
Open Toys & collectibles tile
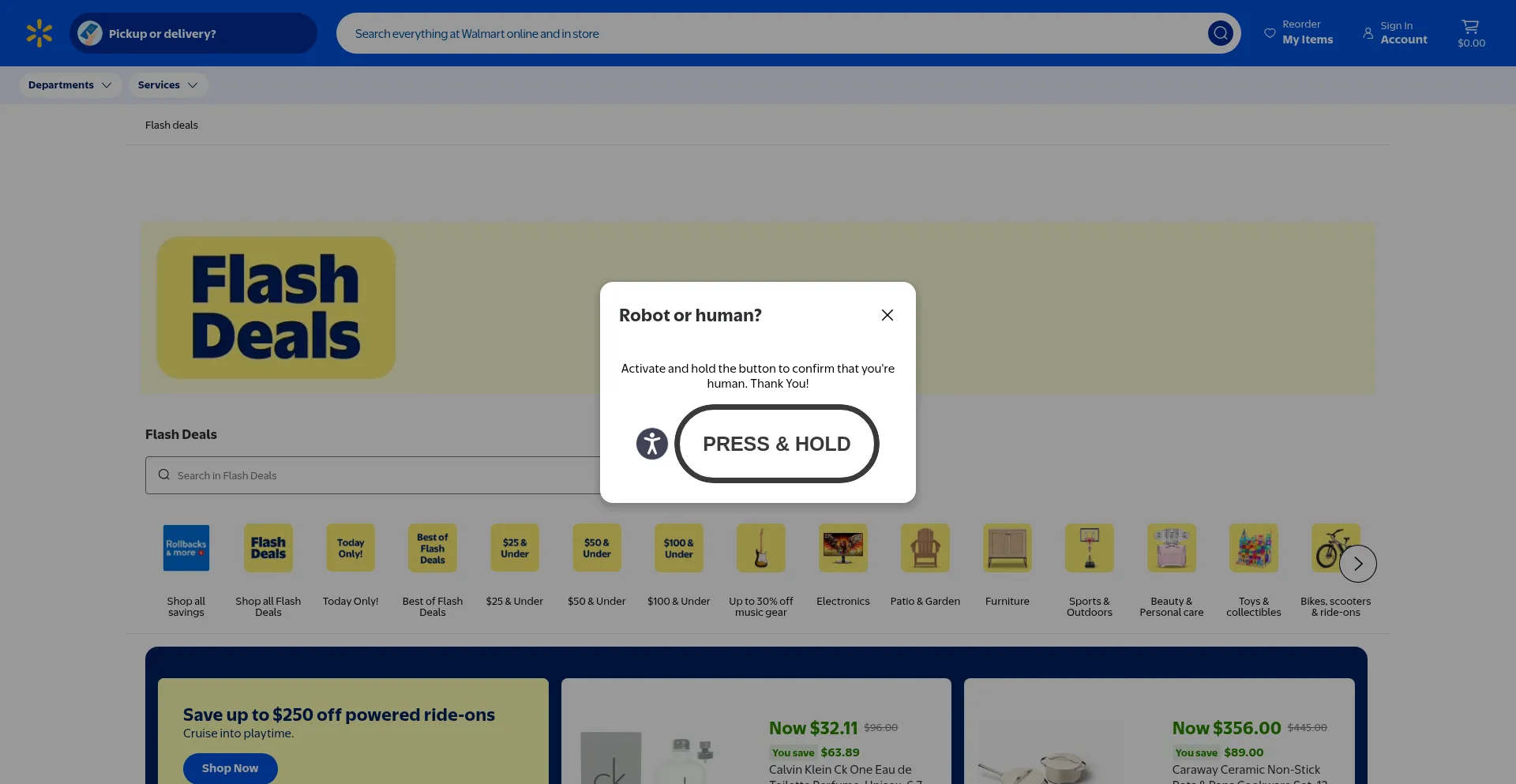pyautogui.click(x=1254, y=571)
